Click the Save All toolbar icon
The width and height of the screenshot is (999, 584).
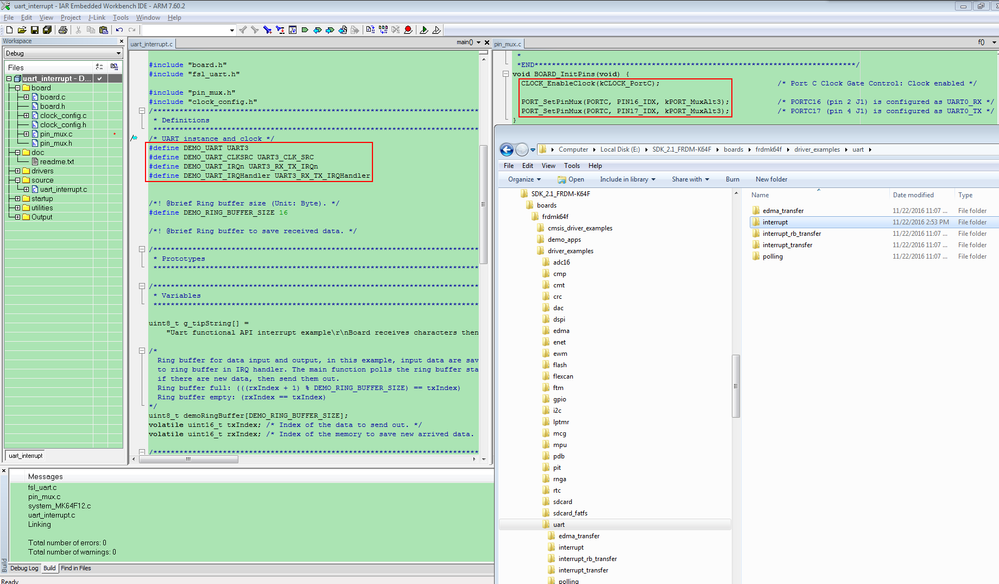[x=46, y=30]
